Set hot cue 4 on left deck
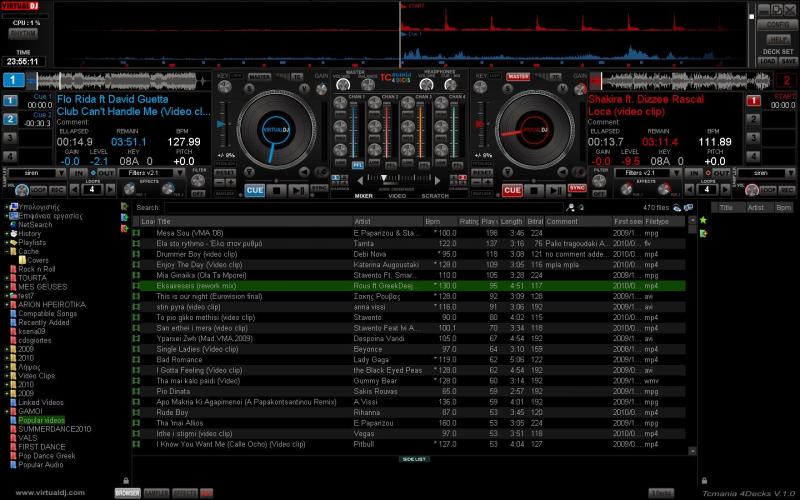800x500 pixels. click(10, 156)
